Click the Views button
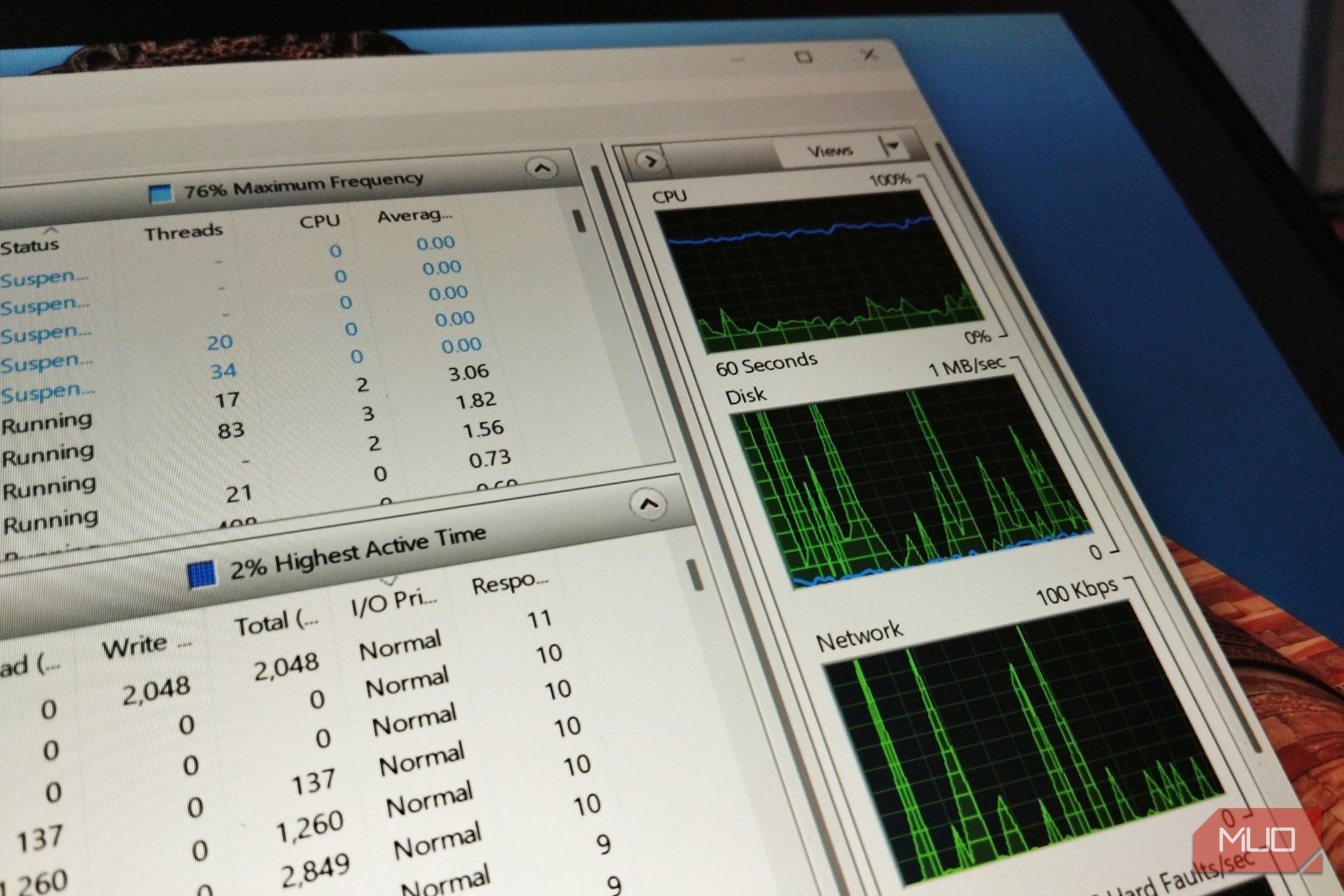 pyautogui.click(x=830, y=151)
